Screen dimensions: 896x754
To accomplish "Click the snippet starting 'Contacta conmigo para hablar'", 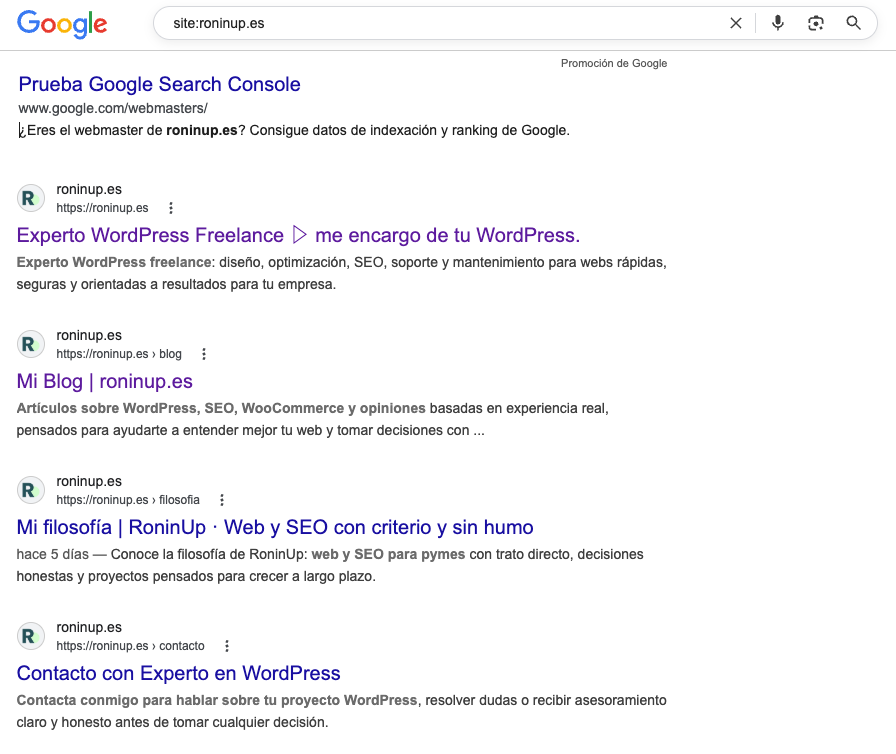I will [x=341, y=711].
